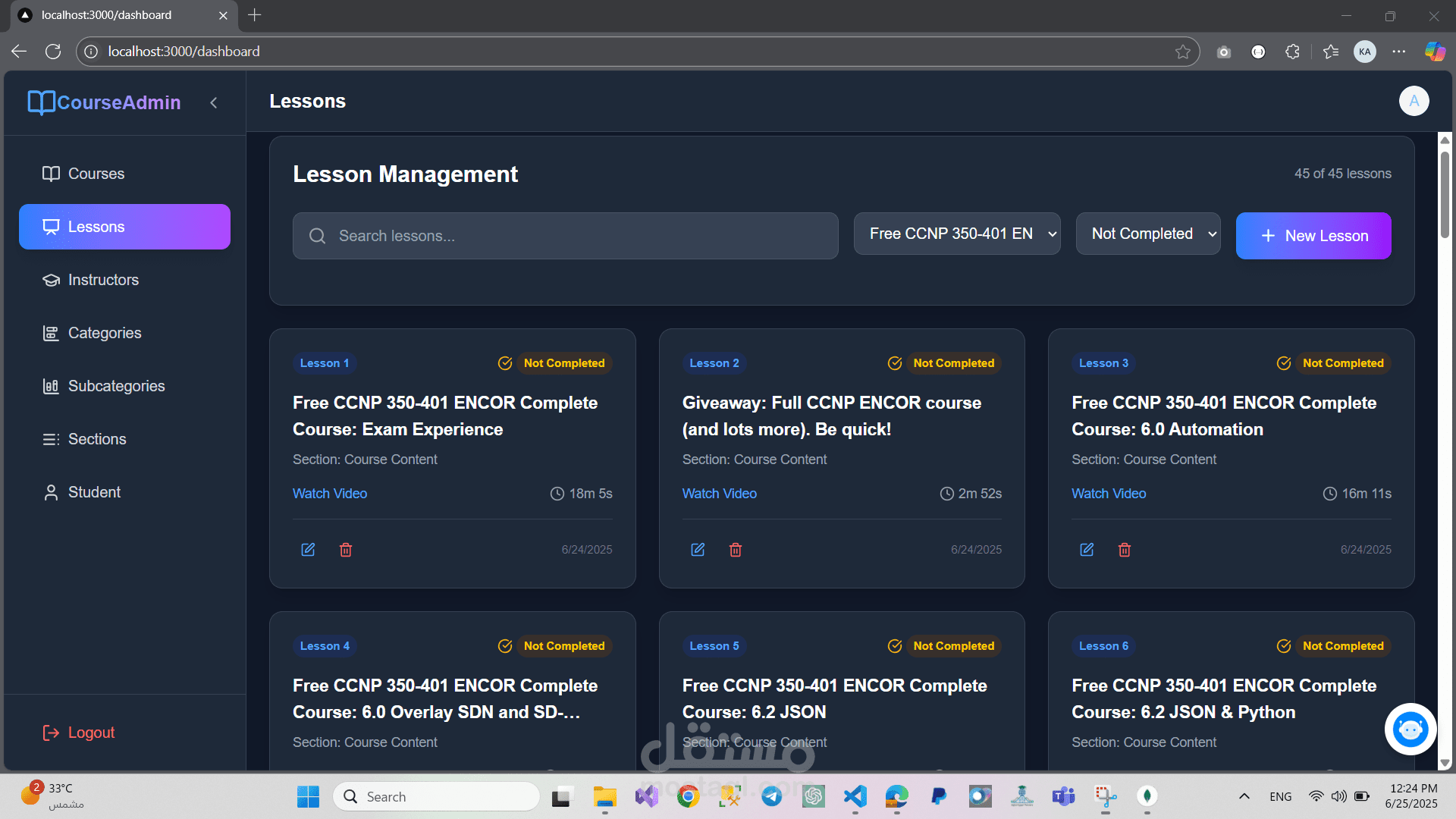Toggle Lesson 1 Not Completed status badge

click(x=563, y=363)
